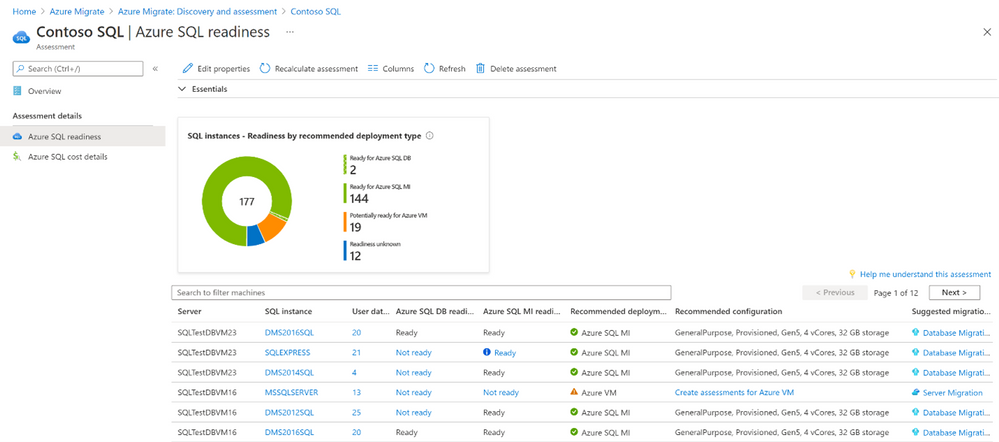The height and width of the screenshot is (442, 999).
Task: Click the Recalculate assessment circular arrow icon
Action: [x=265, y=68]
